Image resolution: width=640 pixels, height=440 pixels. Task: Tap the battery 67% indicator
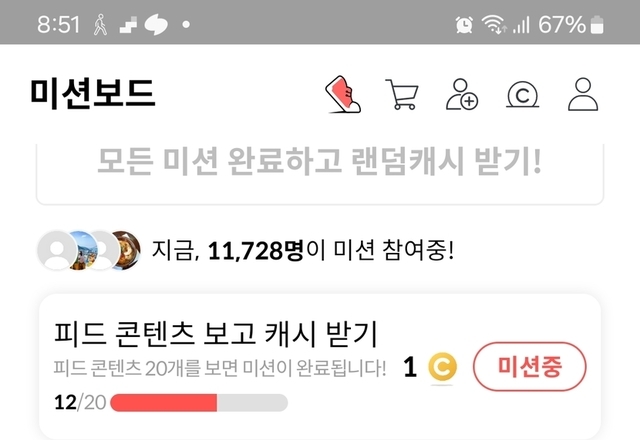[x=571, y=24]
